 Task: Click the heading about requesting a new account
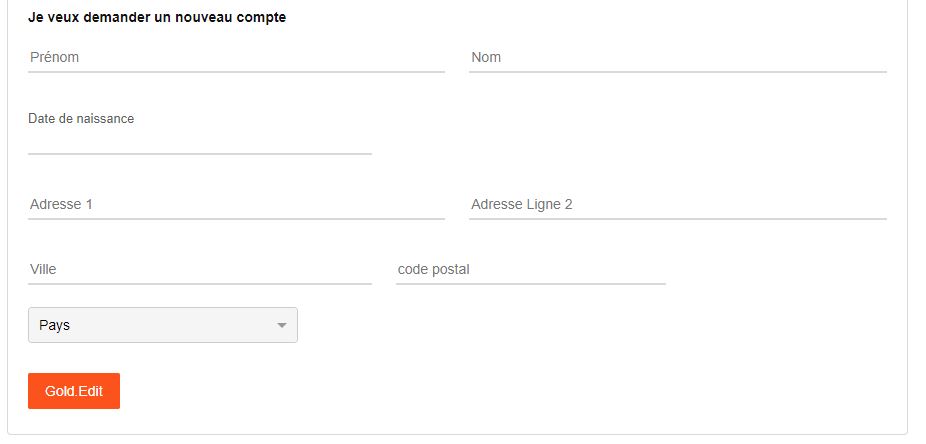click(x=157, y=18)
